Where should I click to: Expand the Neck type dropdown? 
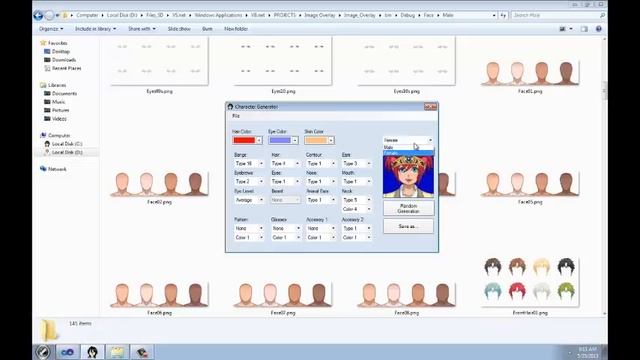coord(369,200)
